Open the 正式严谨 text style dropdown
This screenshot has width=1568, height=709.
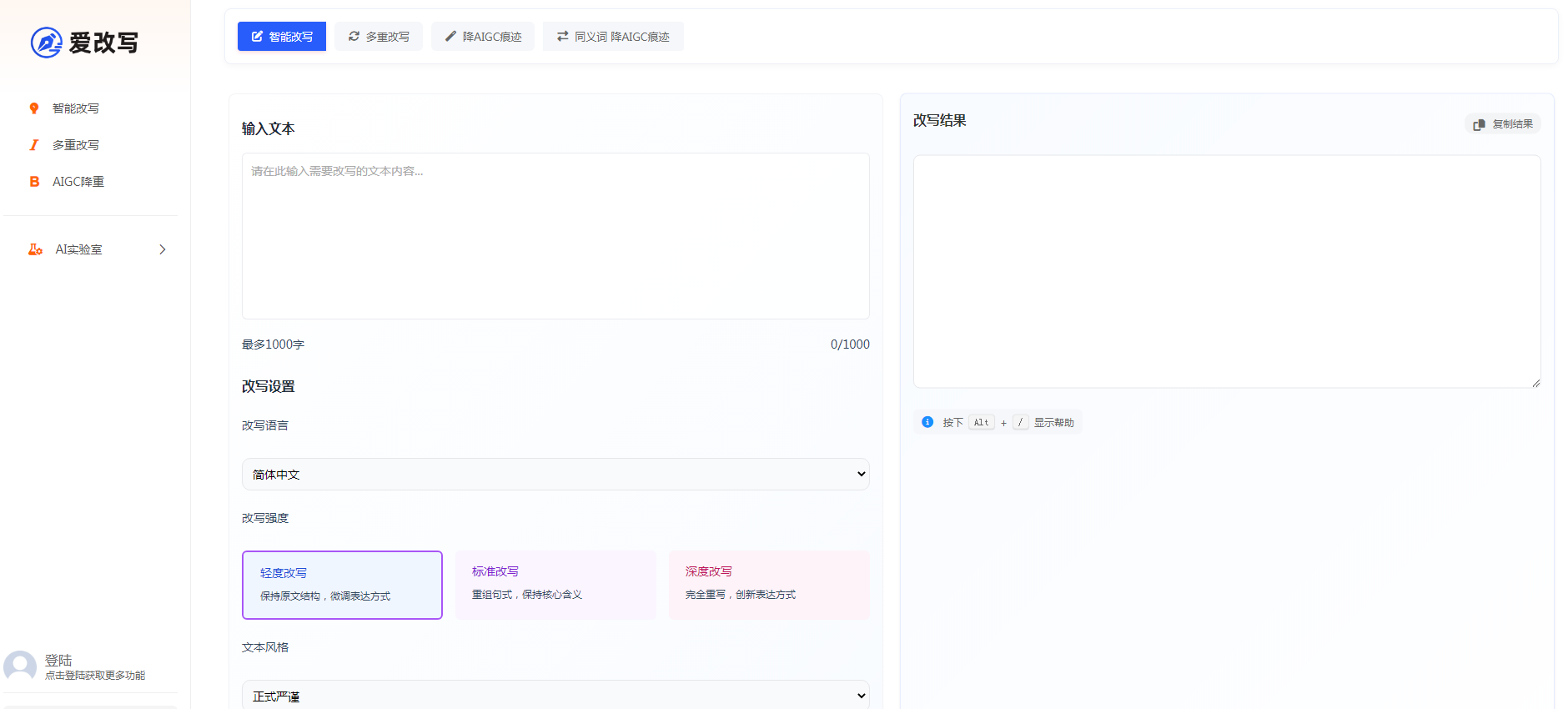(x=555, y=696)
